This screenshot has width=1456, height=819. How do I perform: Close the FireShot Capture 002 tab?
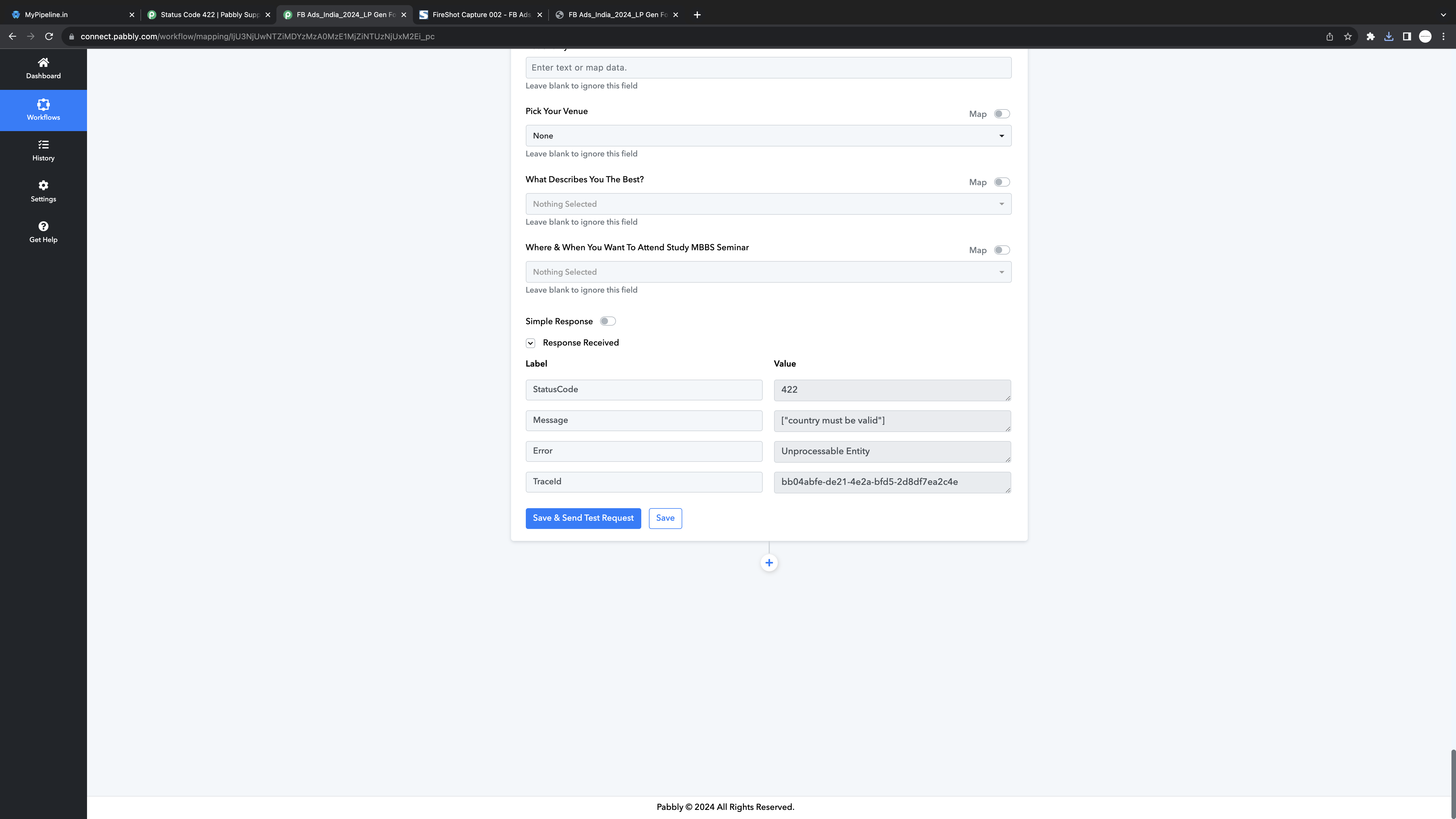coord(539,15)
